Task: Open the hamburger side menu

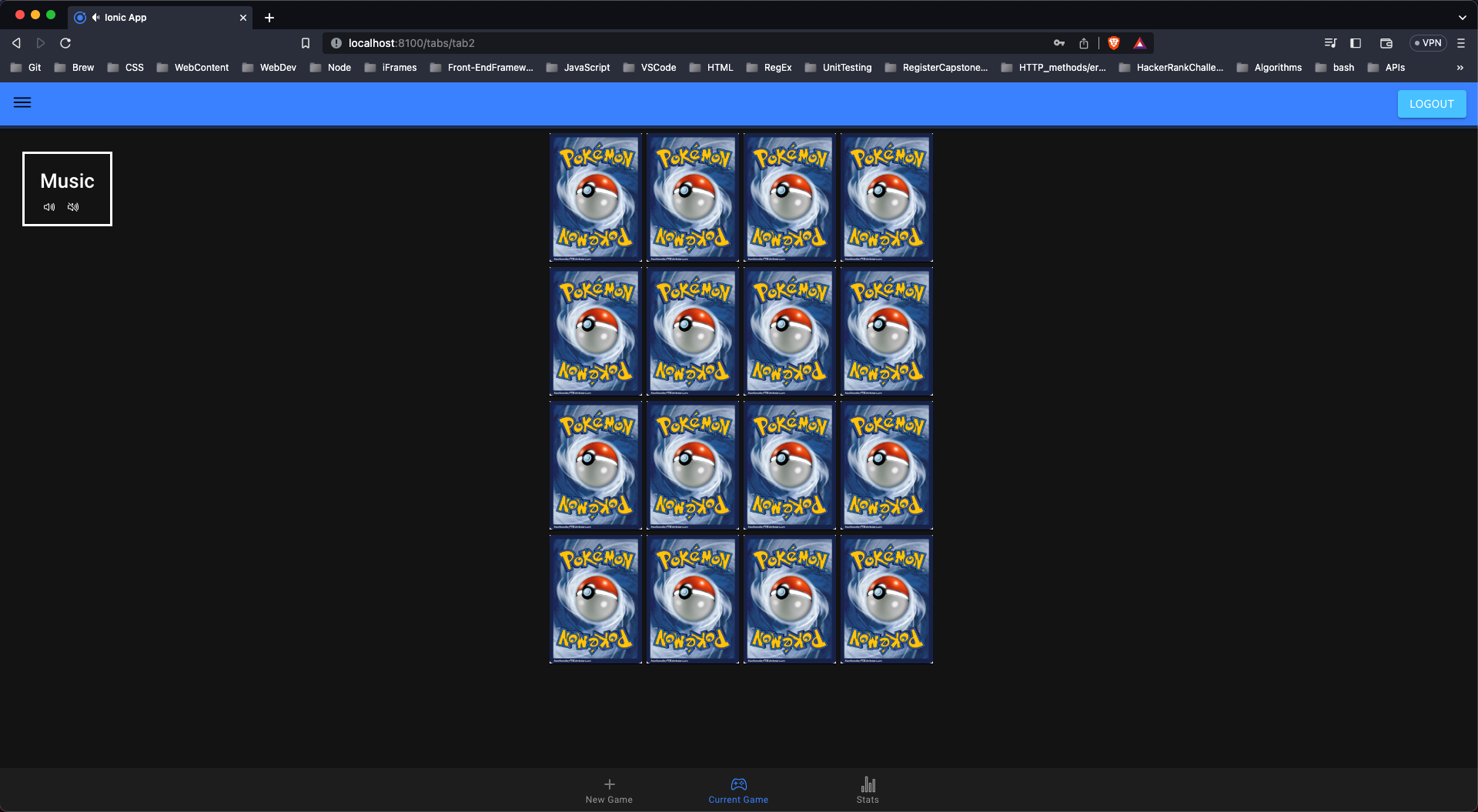Action: [22, 102]
